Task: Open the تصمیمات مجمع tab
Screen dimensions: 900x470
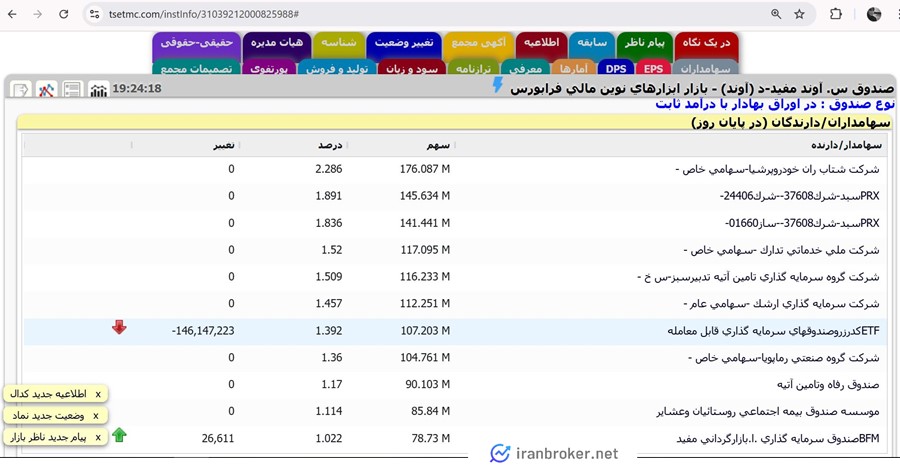Action: click(196, 68)
